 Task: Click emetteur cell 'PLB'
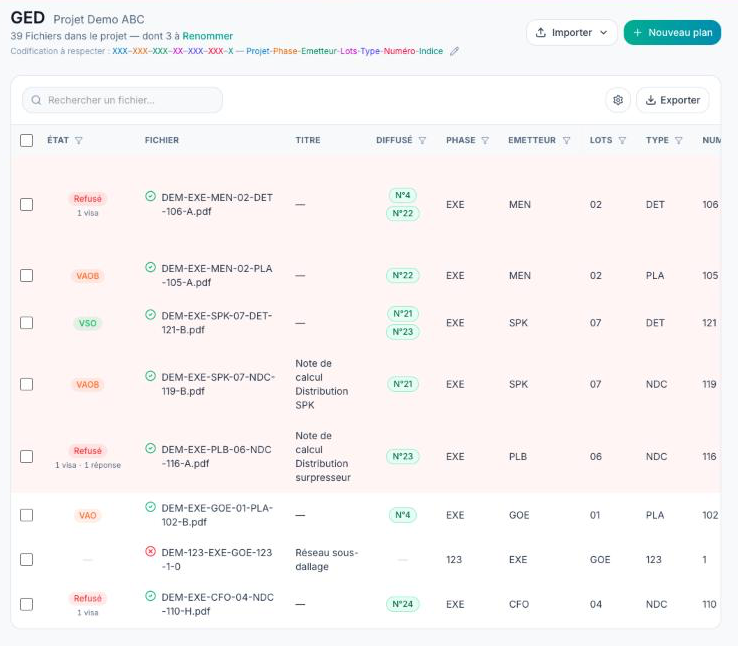click(518, 456)
